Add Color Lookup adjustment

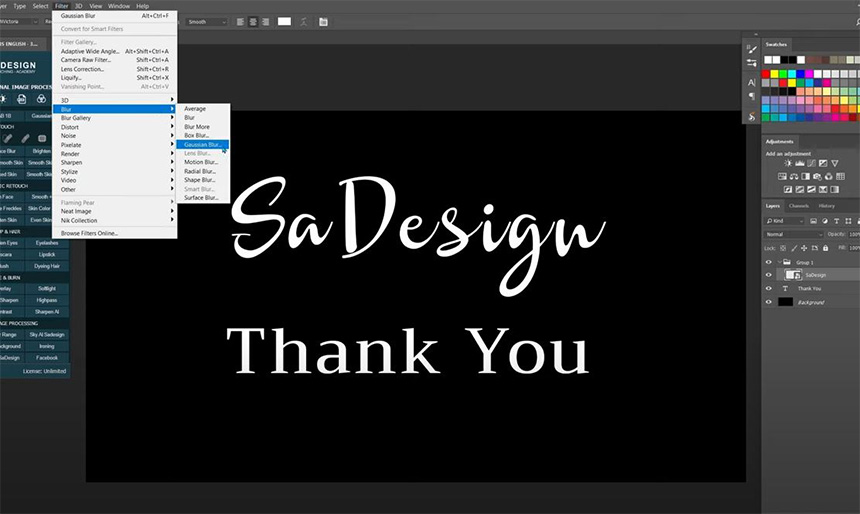pos(840,177)
